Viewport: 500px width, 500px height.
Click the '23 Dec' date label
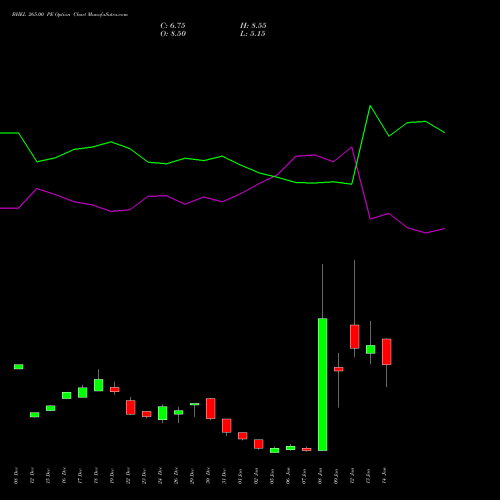click(144, 476)
